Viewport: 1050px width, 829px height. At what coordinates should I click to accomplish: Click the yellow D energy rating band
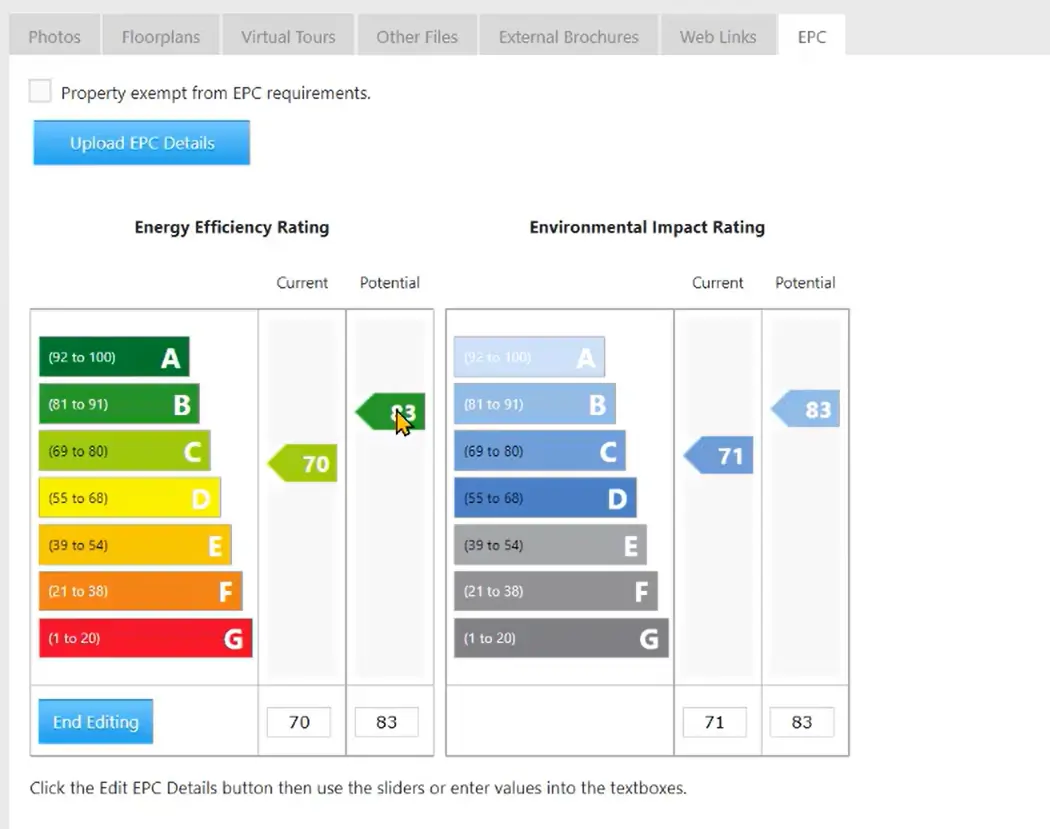[129, 498]
